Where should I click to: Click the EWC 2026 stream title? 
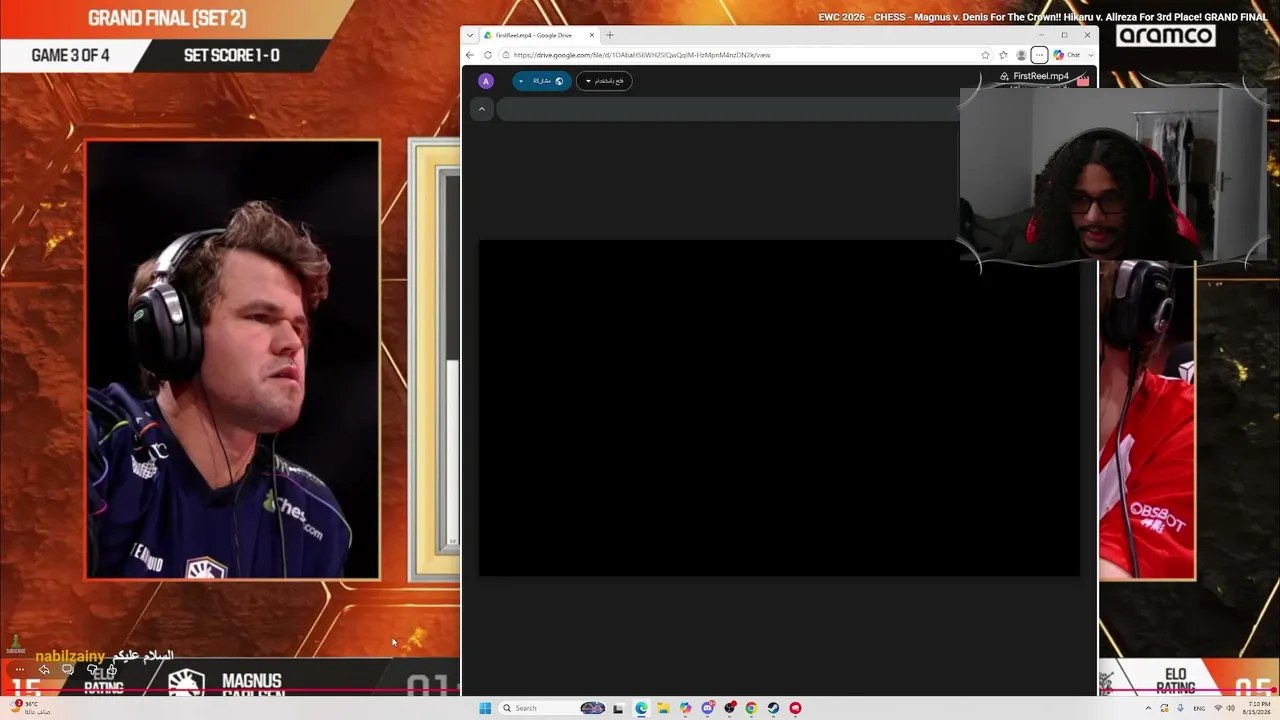pyautogui.click(x=1043, y=17)
